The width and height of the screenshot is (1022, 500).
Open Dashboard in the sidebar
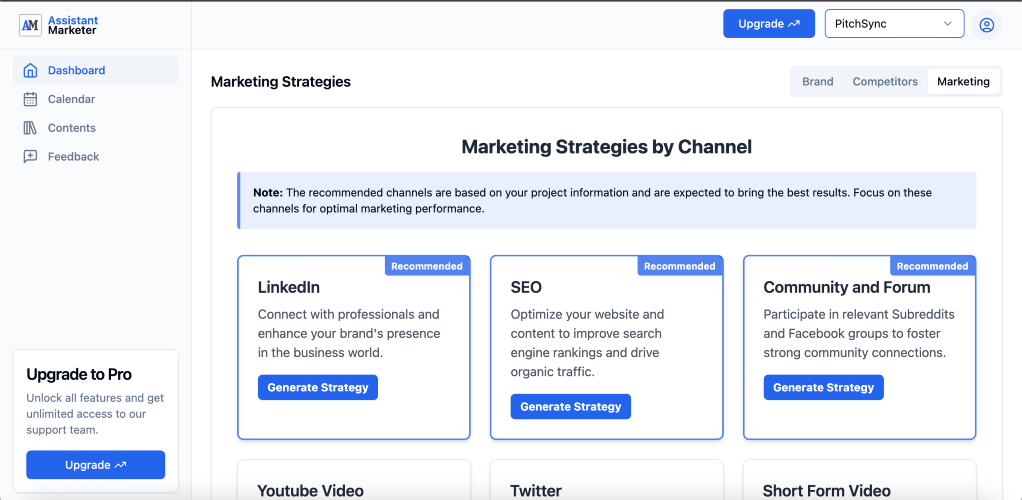(x=96, y=70)
